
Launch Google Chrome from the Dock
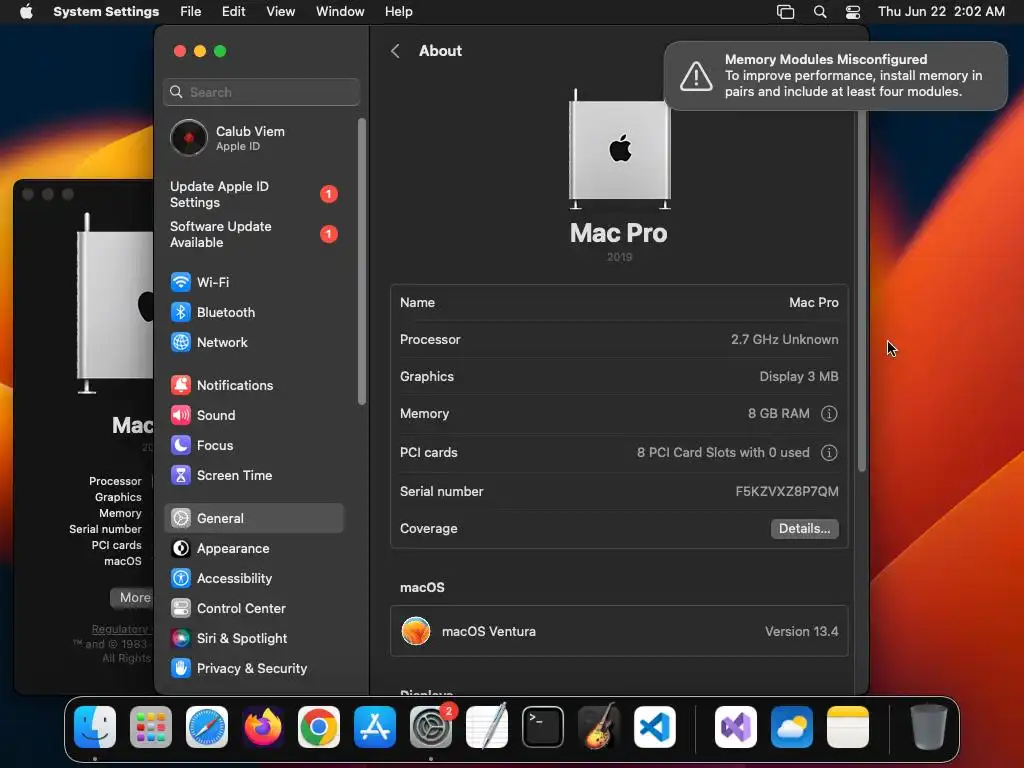tap(319, 727)
